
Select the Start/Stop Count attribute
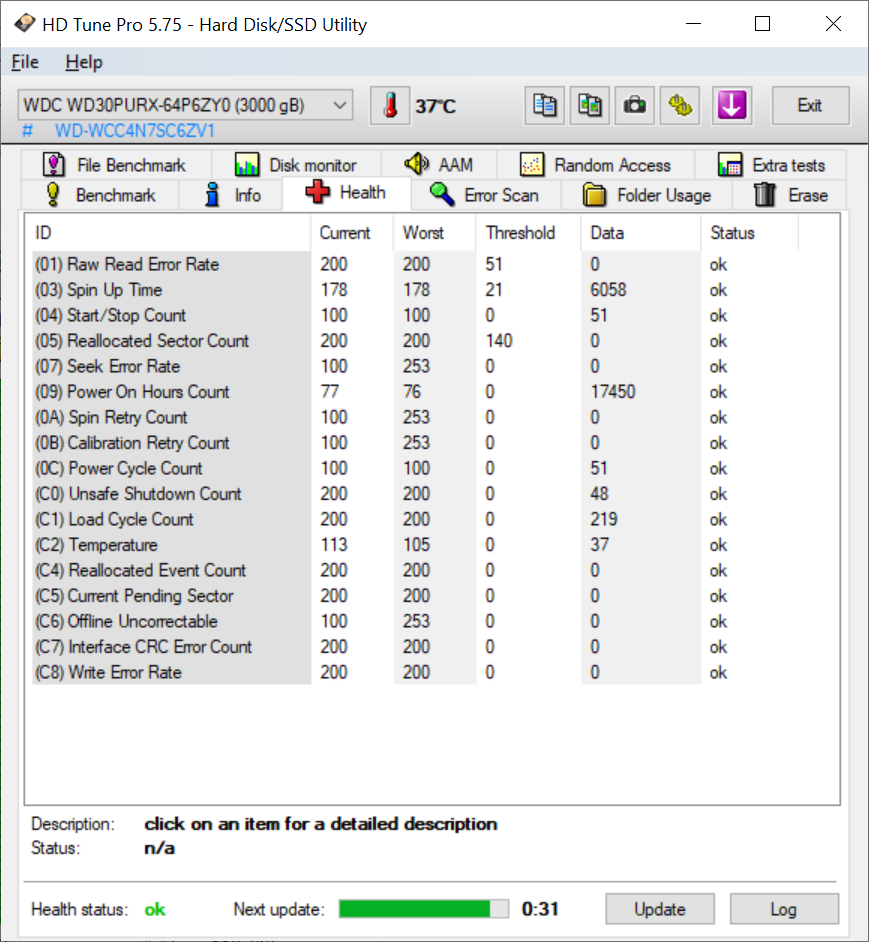(x=415, y=315)
